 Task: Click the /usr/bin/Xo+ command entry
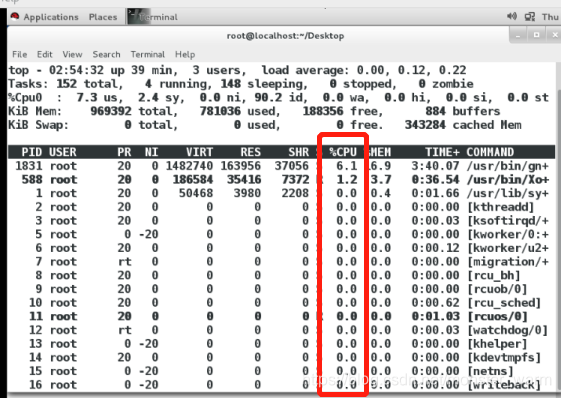point(508,180)
